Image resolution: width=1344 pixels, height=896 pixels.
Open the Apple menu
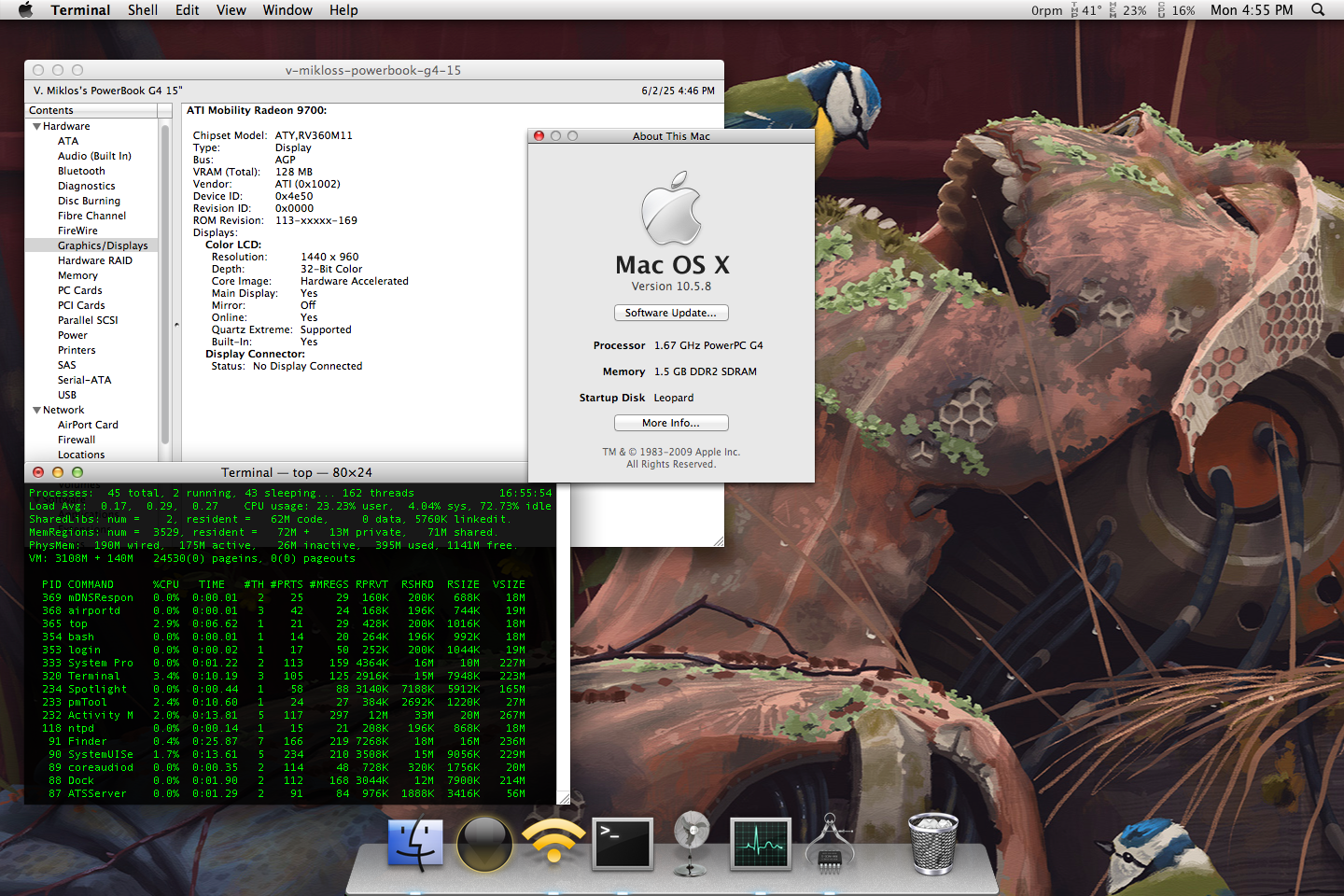coord(25,10)
